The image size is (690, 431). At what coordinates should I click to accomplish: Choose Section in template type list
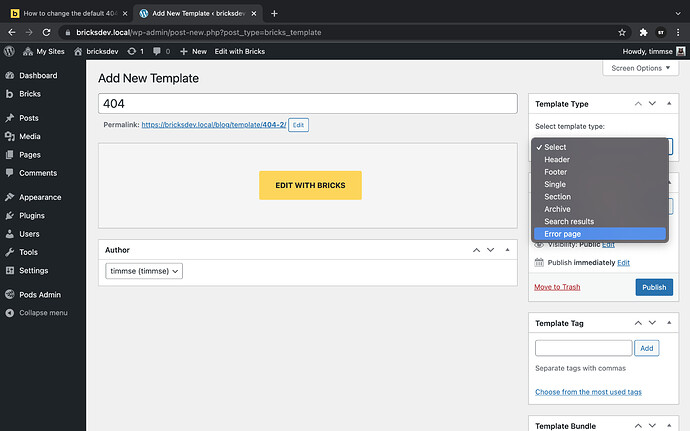[x=600, y=196]
